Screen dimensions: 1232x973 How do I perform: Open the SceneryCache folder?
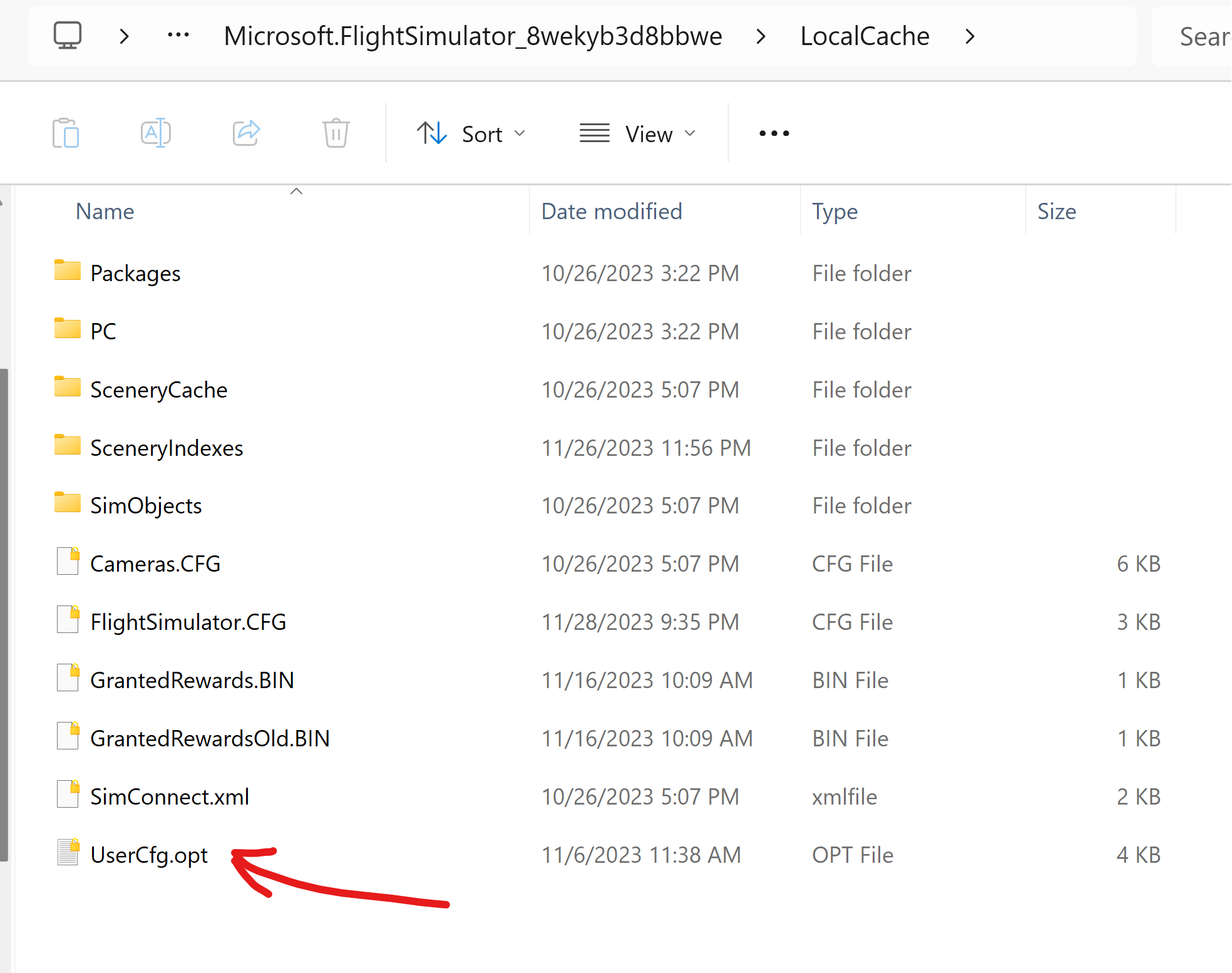click(158, 389)
